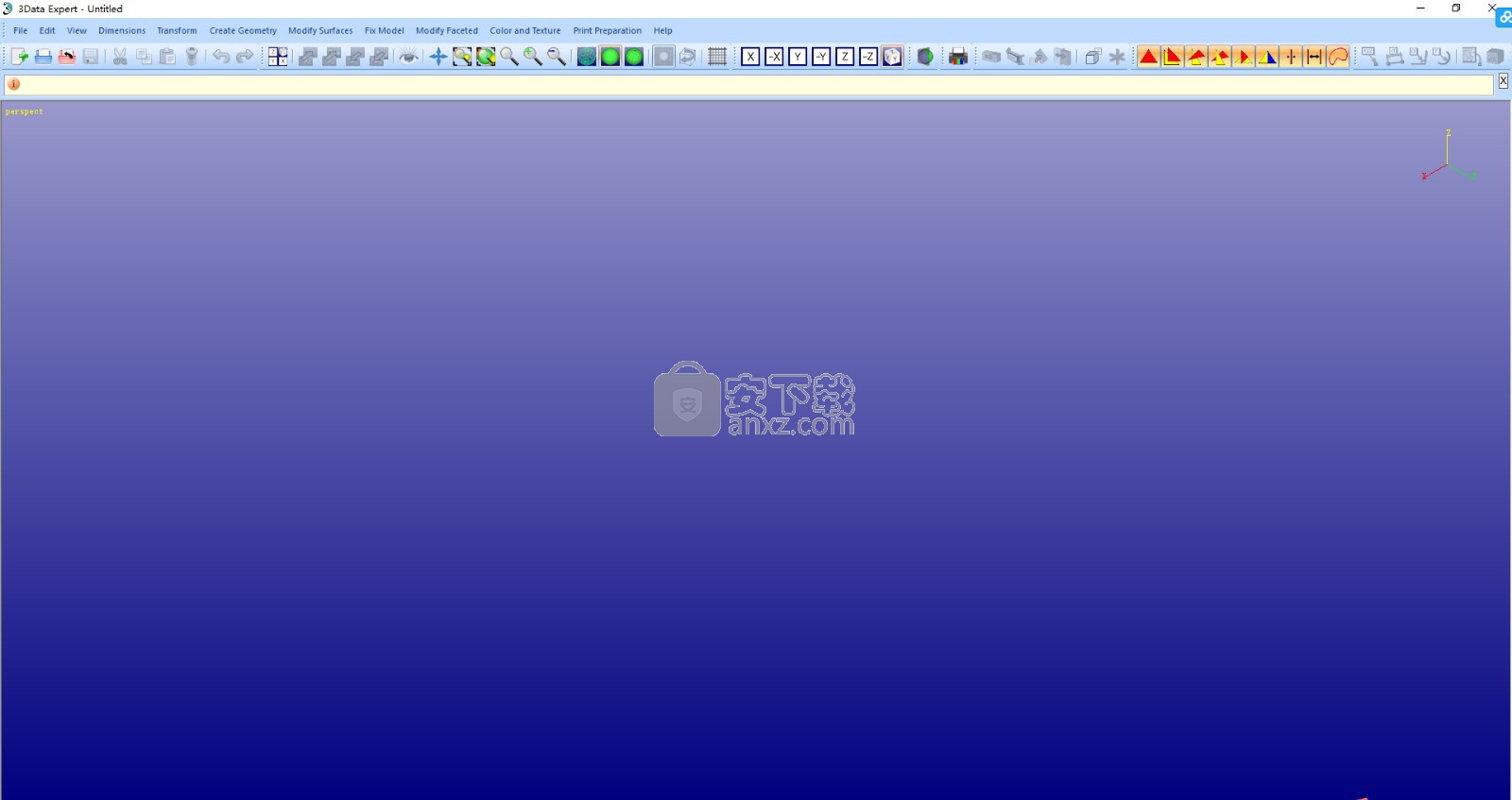Set view to Z axis

(x=845, y=57)
